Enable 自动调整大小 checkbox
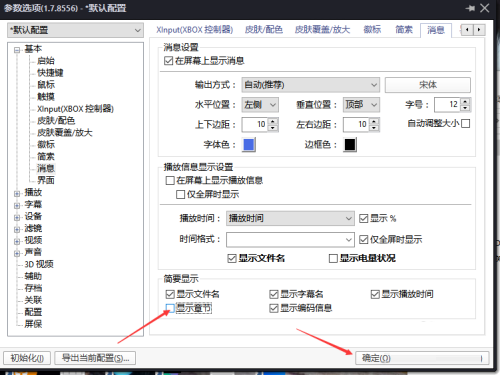Viewport: 500px width, 375px height. click(466, 124)
